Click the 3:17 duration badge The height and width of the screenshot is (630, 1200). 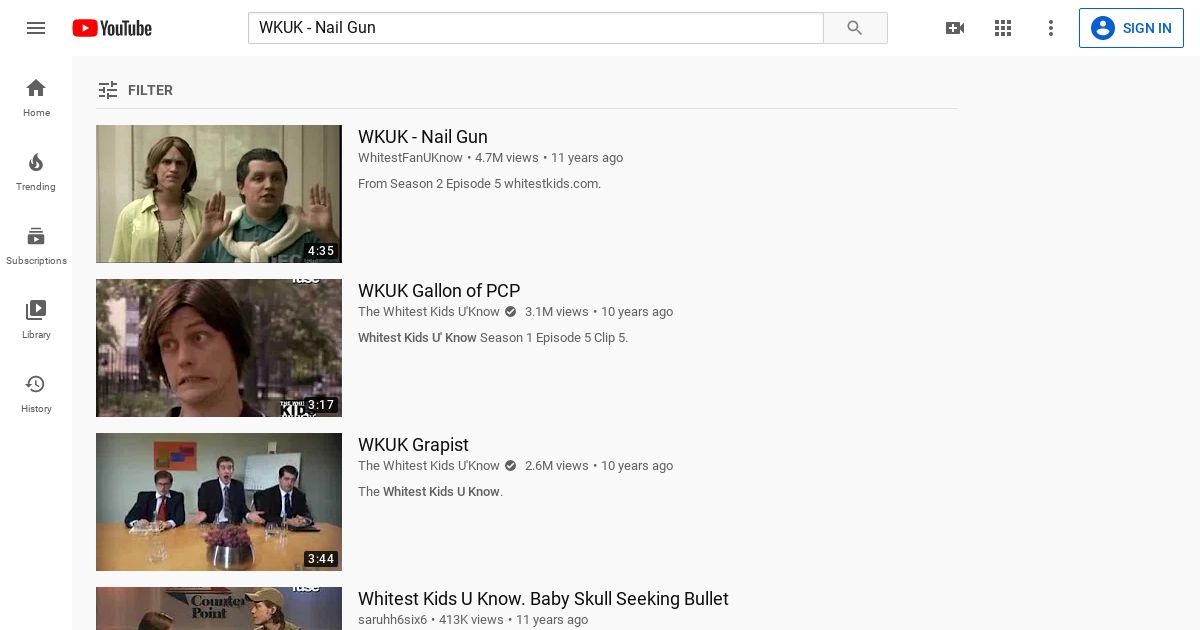tap(321, 405)
